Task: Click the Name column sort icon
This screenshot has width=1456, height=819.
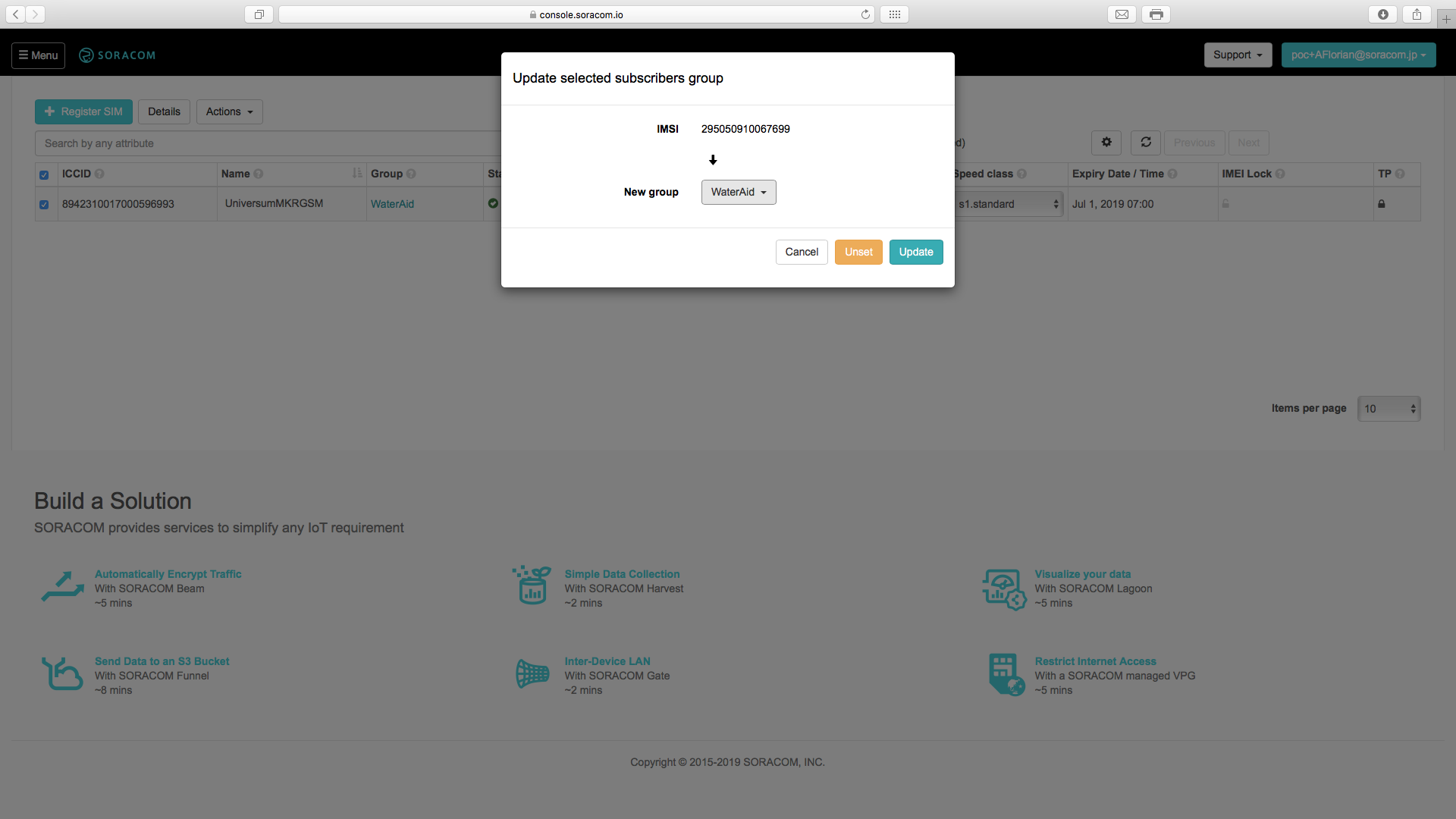Action: (357, 174)
